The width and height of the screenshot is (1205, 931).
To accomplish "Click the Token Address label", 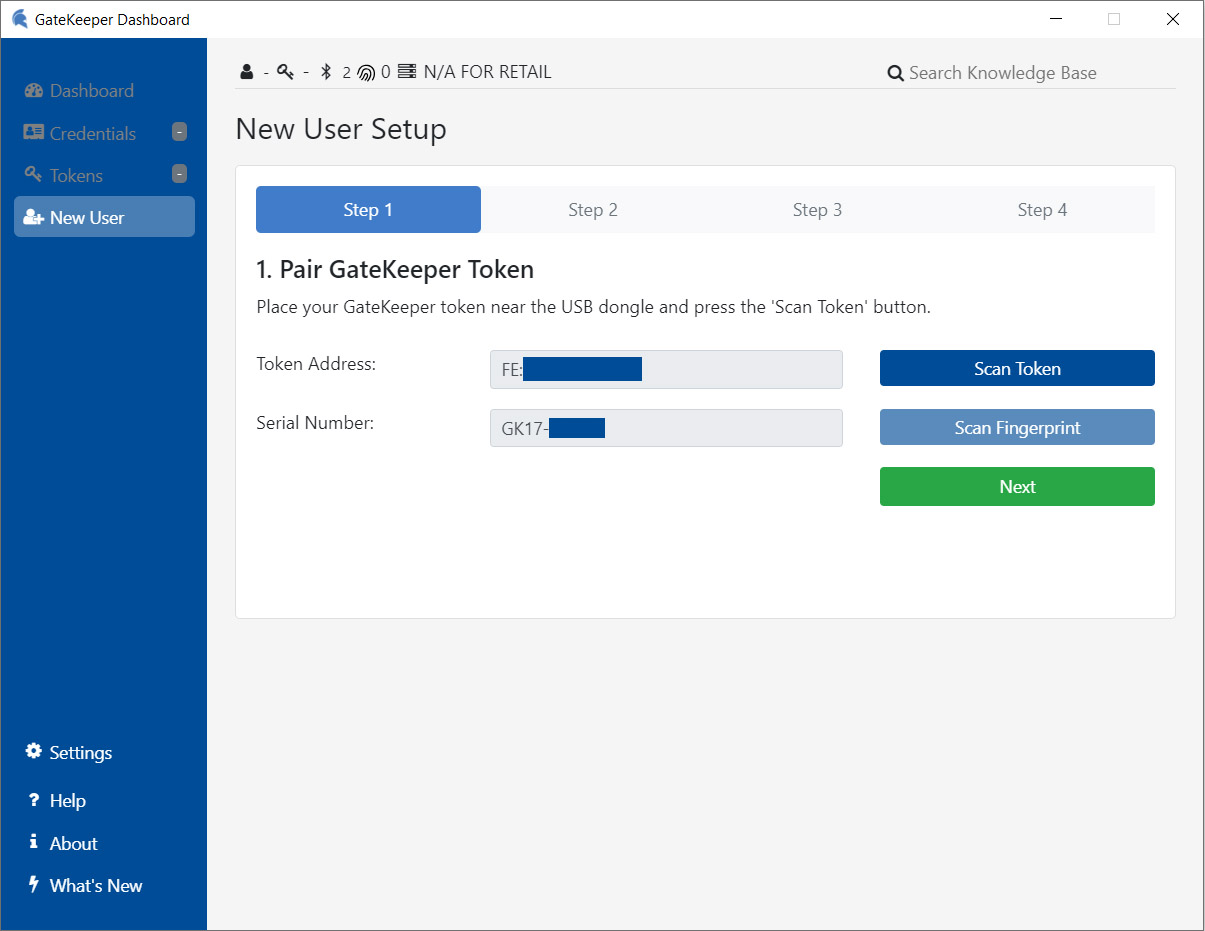I will pos(316,364).
